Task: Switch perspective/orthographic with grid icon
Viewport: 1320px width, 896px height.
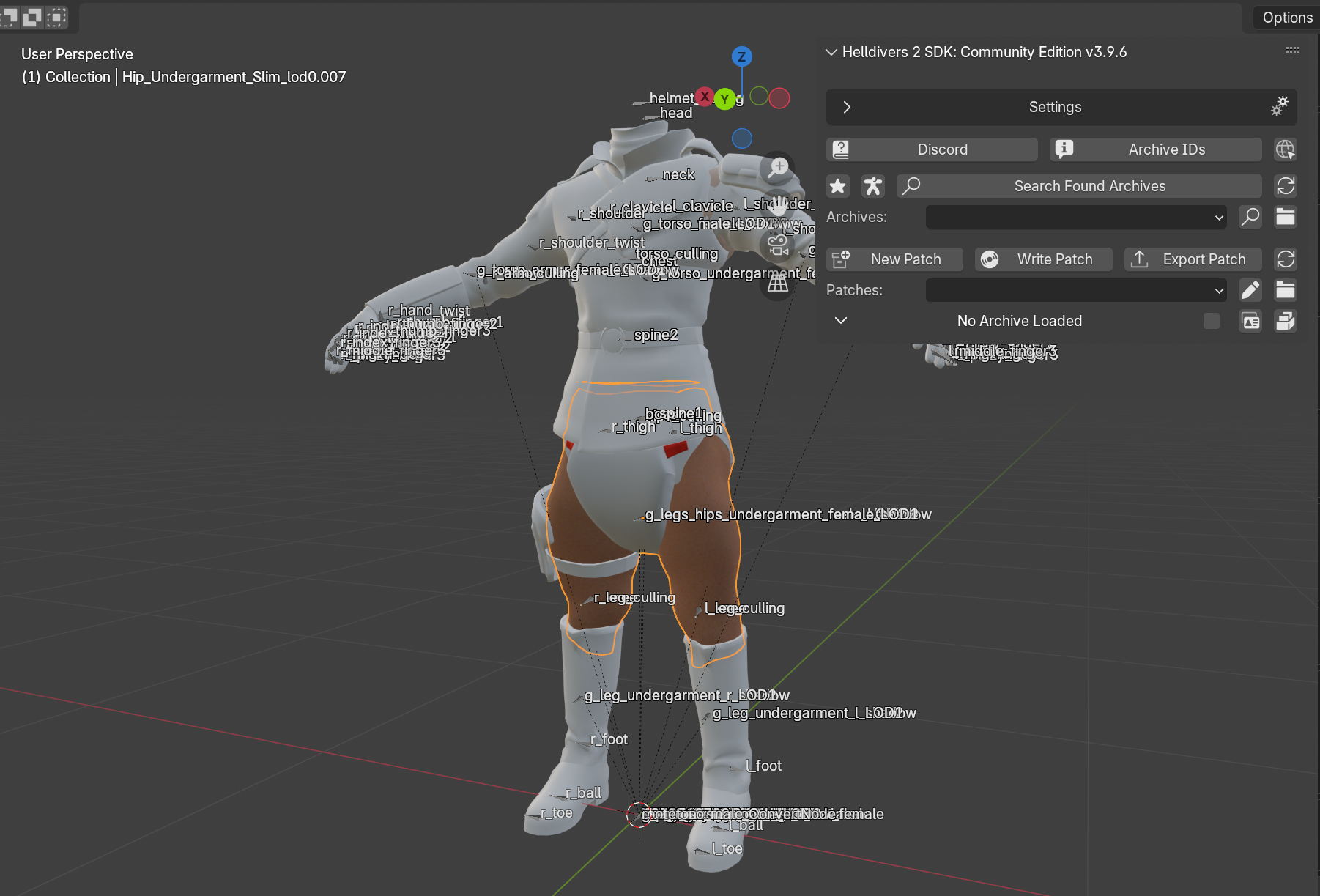Action: coord(778,282)
